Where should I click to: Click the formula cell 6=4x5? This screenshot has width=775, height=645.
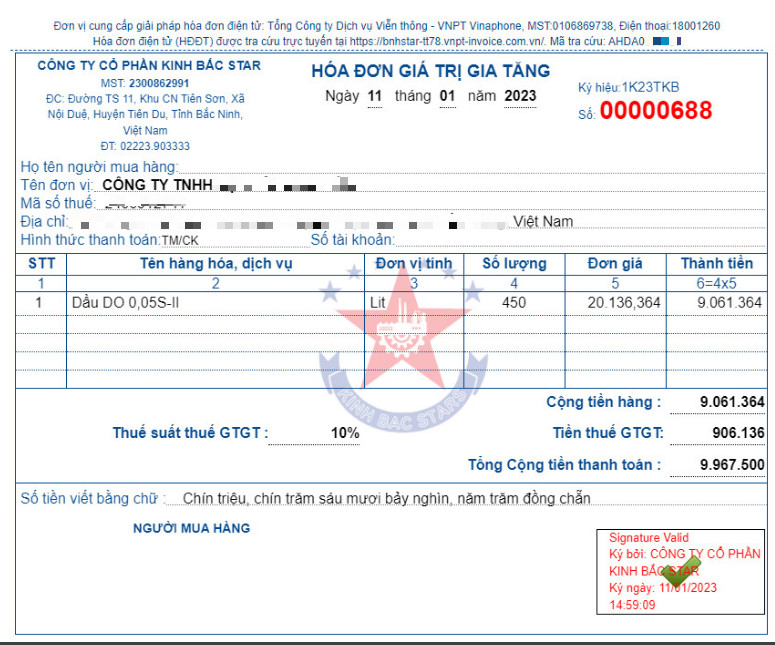[717, 283]
